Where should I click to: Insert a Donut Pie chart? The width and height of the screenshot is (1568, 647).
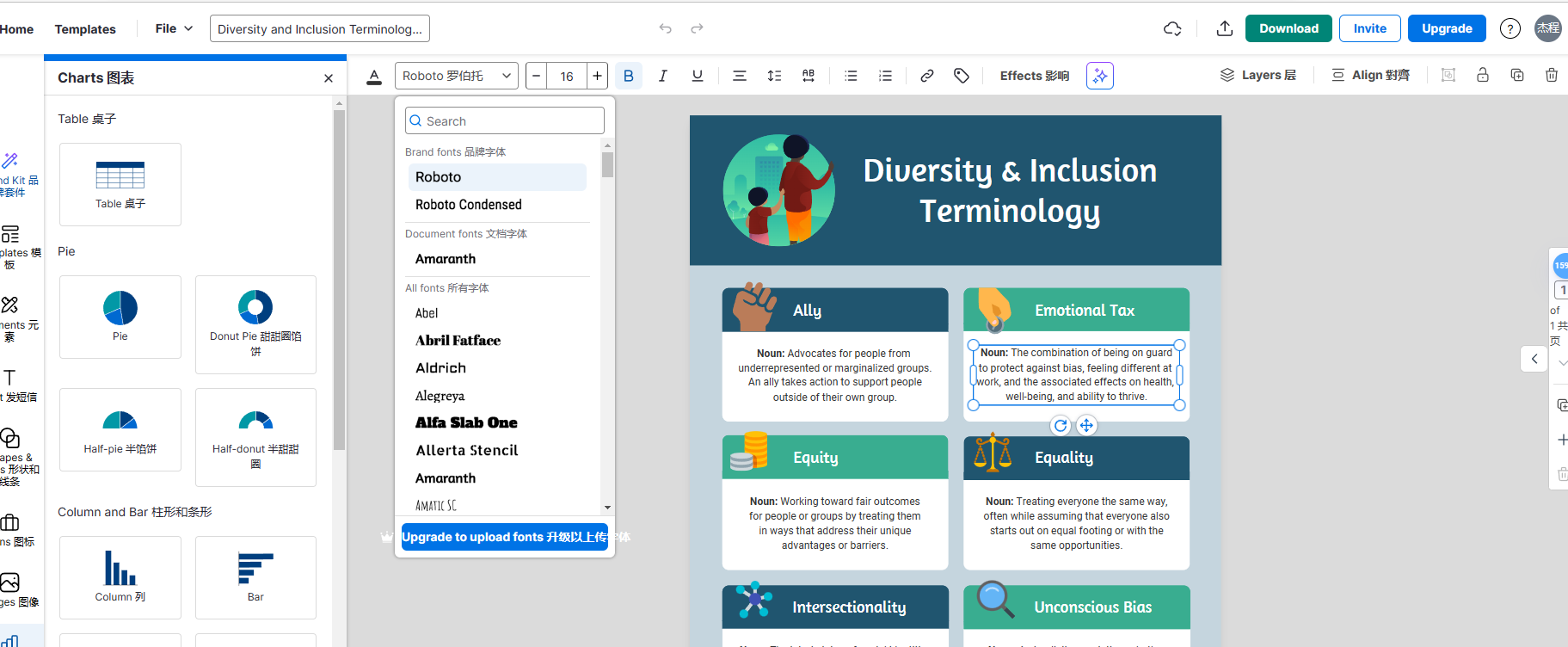tap(255, 324)
